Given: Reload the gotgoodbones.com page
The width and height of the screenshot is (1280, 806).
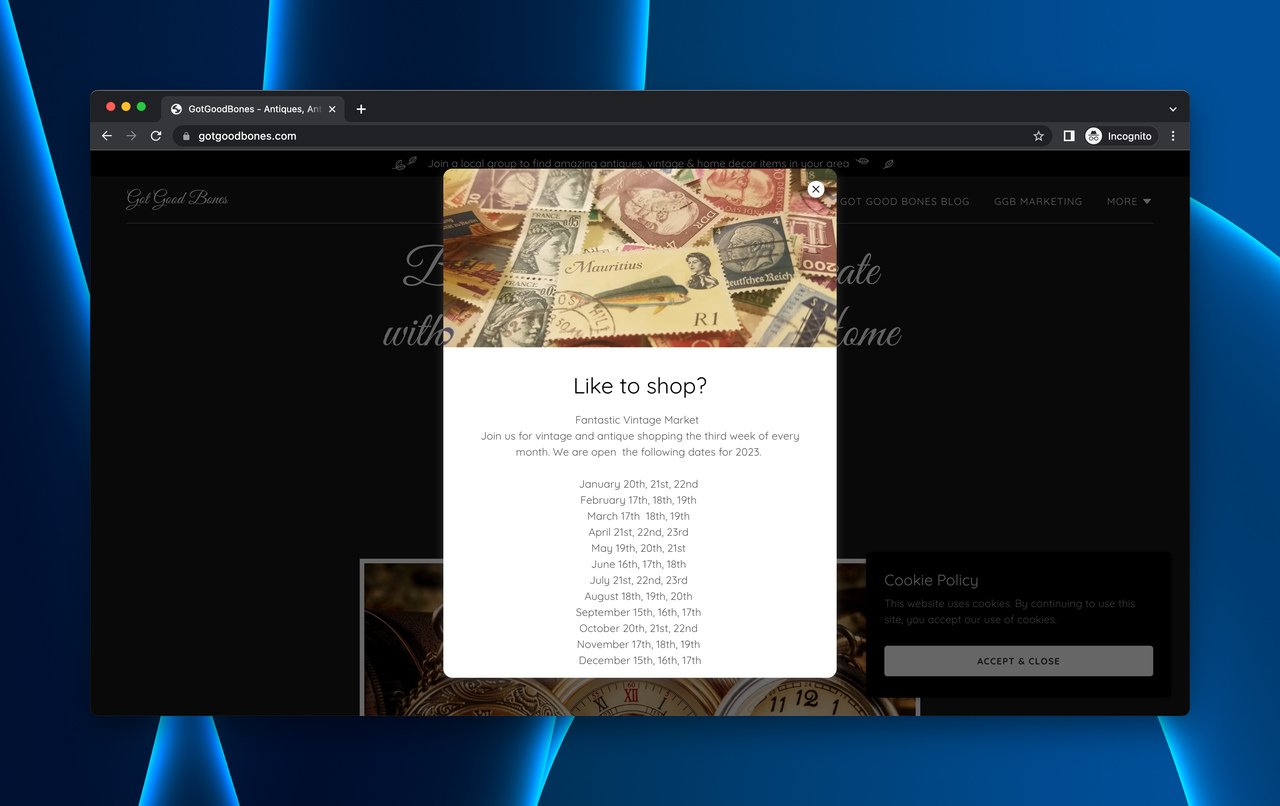Looking at the screenshot, I should coord(156,136).
